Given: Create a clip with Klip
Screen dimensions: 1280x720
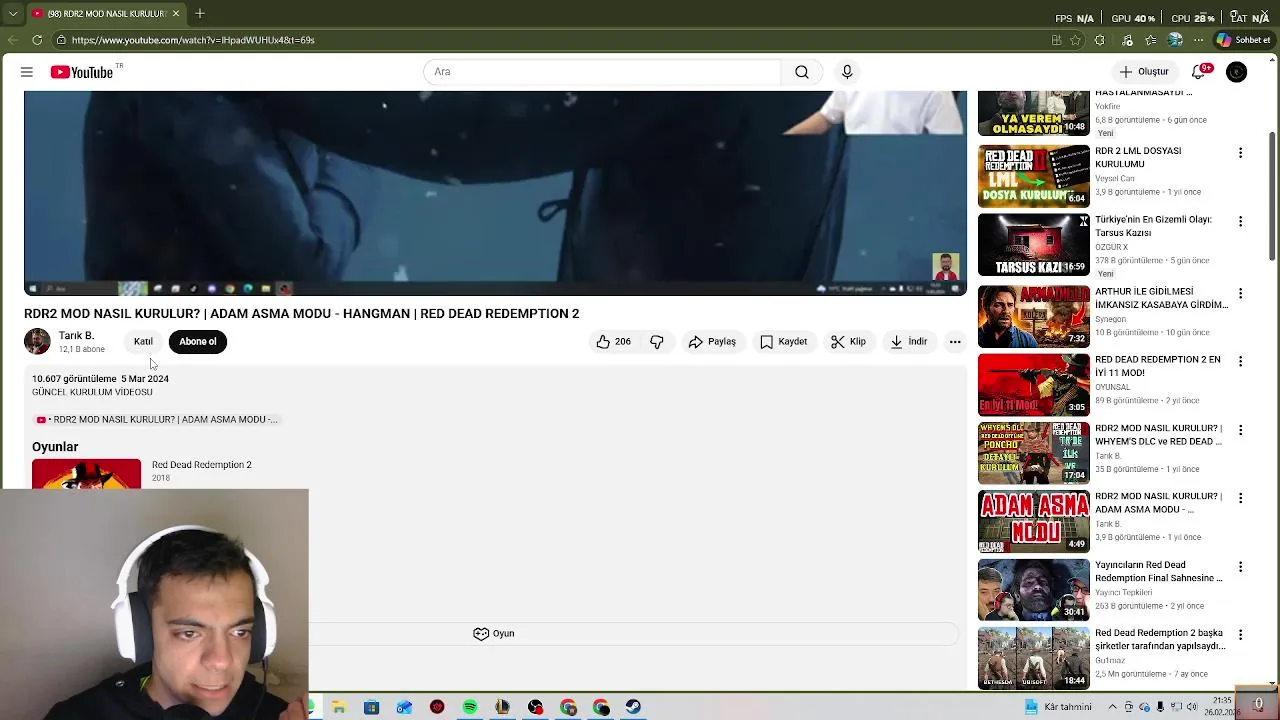Looking at the screenshot, I should click(848, 342).
